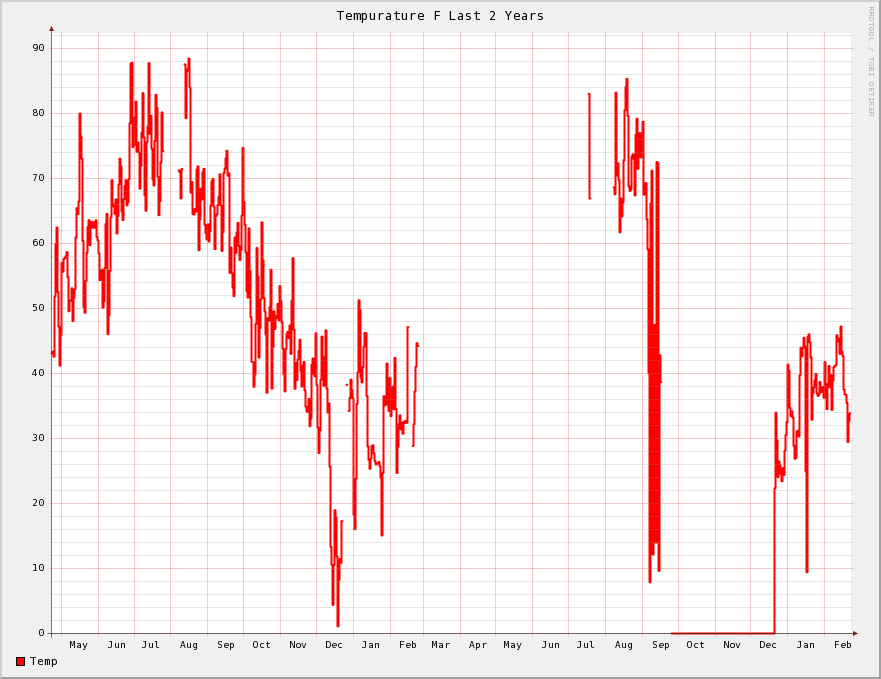This screenshot has height=679, width=881.
Task: Click the 80 value on the Y axis
Action: (x=38, y=113)
